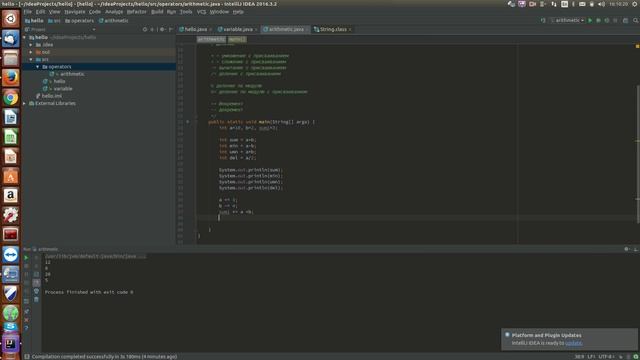Screen dimensions: 640x360
Task: Click scroll from source icon in Project panel
Action: pos(145,29)
